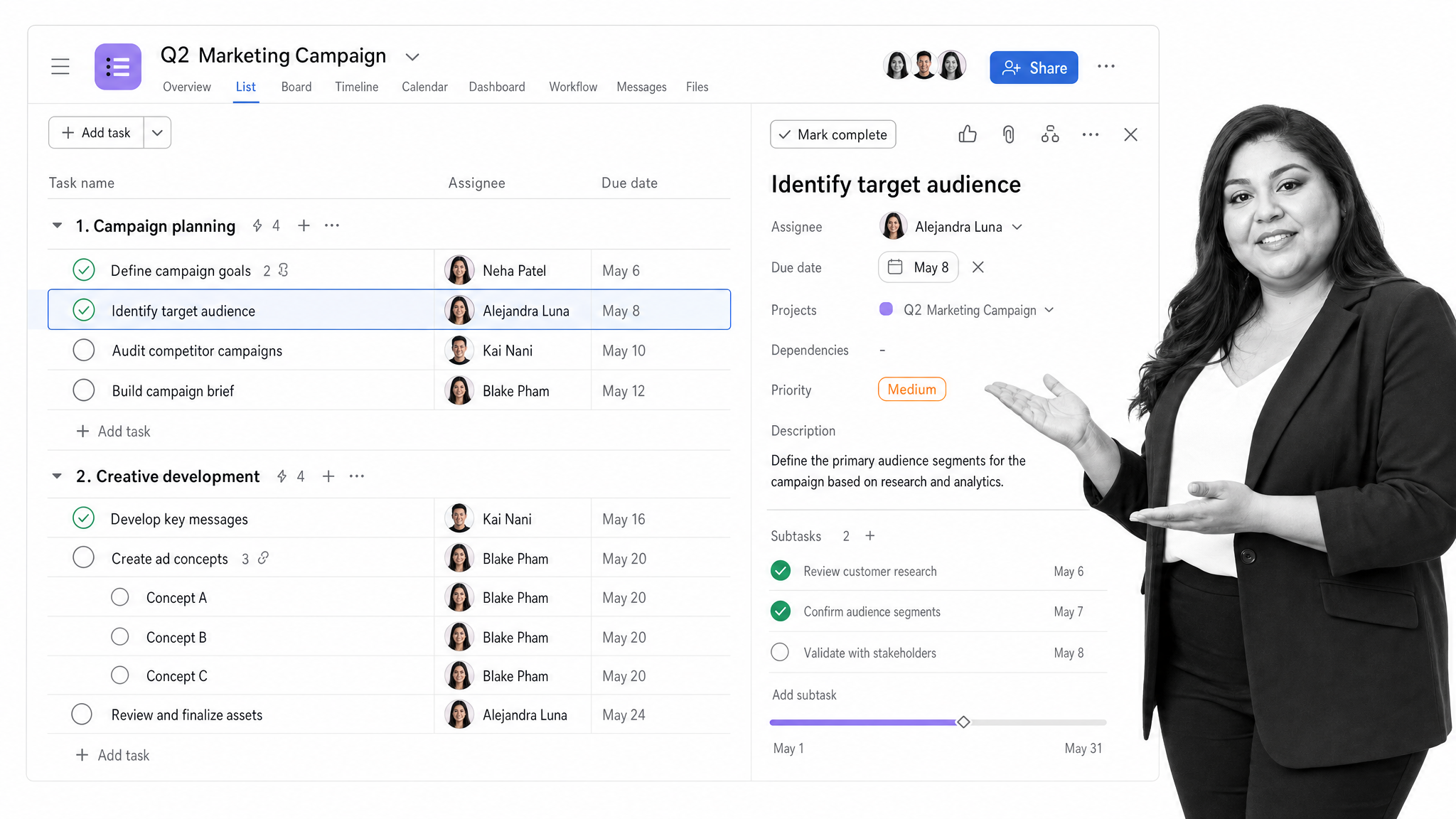1456x819 pixels.
Task: Uncheck Review customer research subtask
Action: (781, 571)
